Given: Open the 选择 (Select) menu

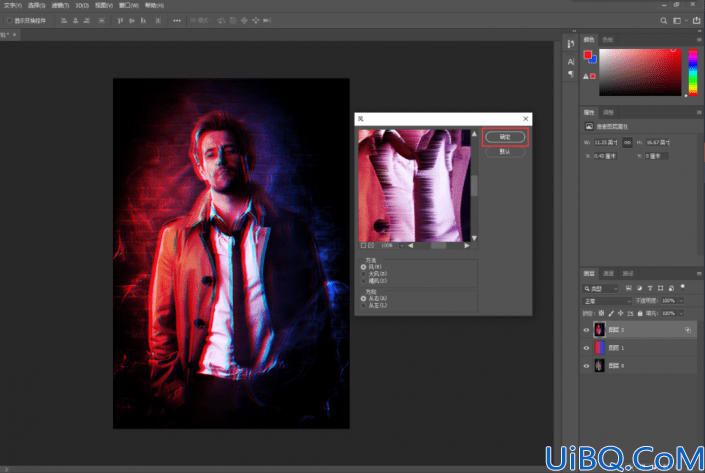Looking at the screenshot, I should [36, 5].
